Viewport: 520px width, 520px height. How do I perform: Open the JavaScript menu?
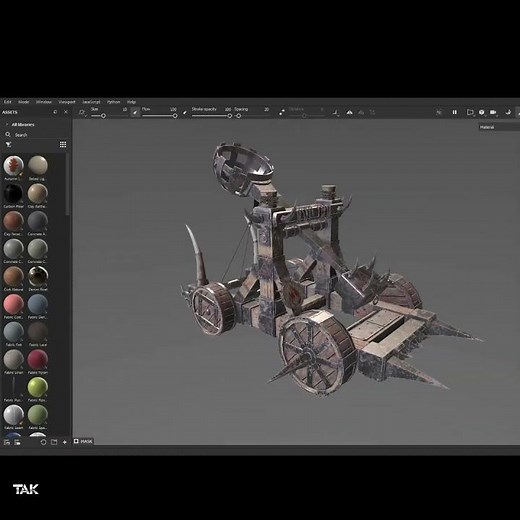(x=91, y=102)
